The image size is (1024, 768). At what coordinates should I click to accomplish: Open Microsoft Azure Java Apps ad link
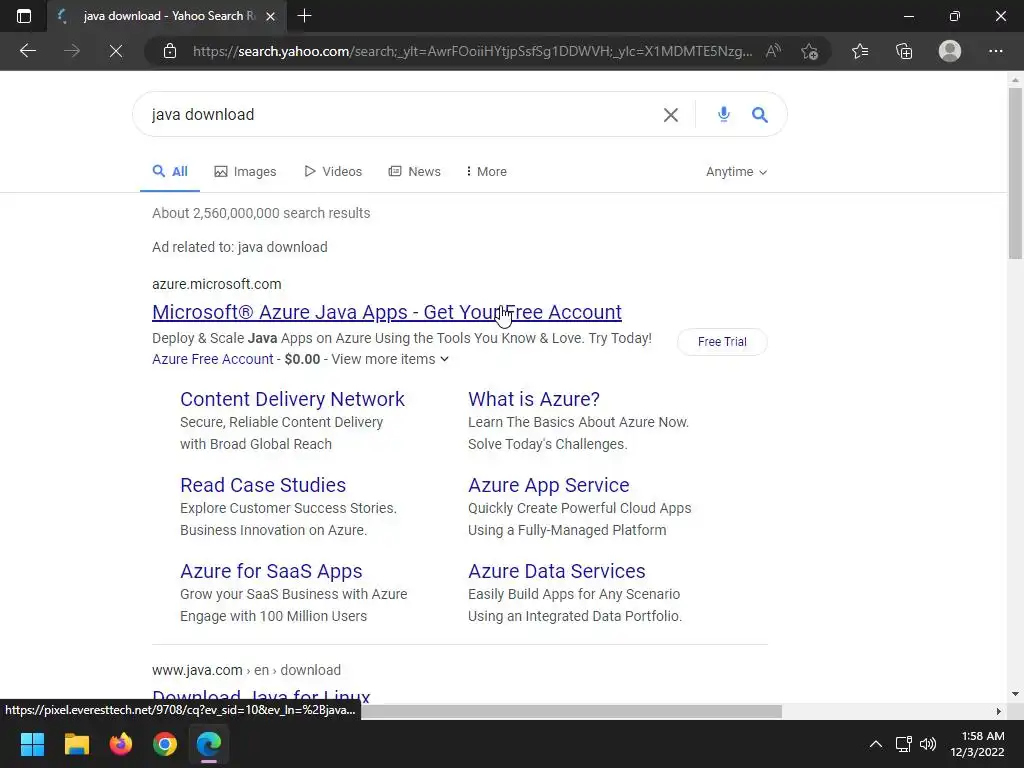(x=387, y=312)
